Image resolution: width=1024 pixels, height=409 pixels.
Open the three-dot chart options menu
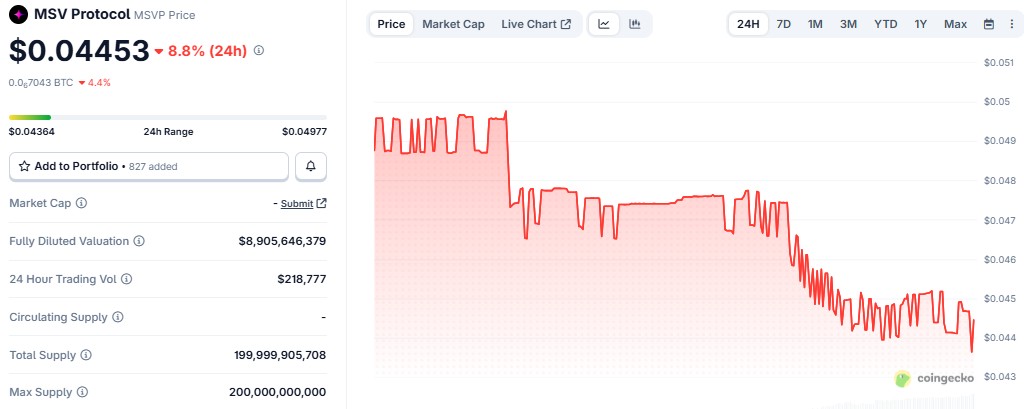point(1011,24)
